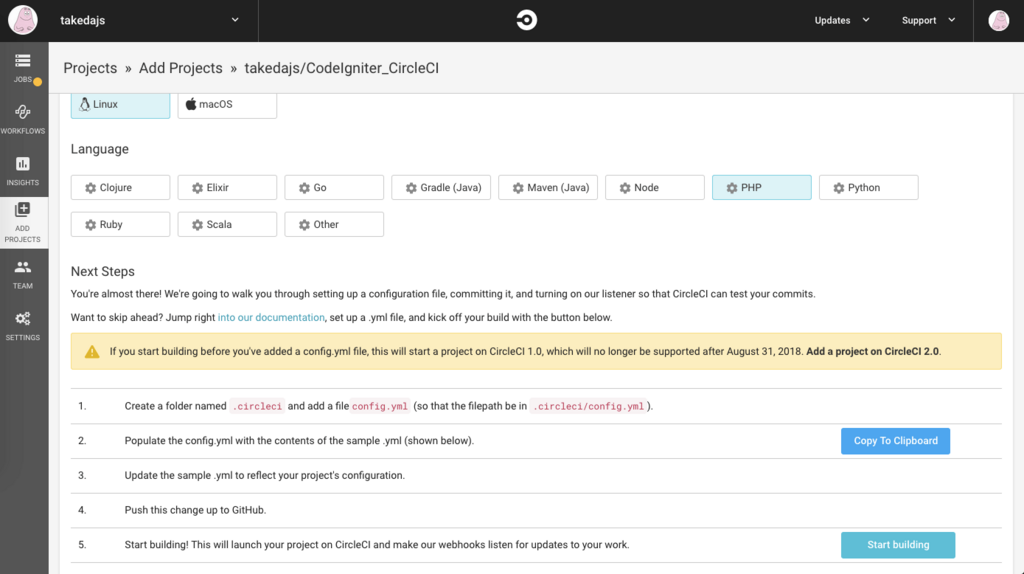Screen dimensions: 1024x574
Task: Choose Node as the language
Action: coord(655,187)
